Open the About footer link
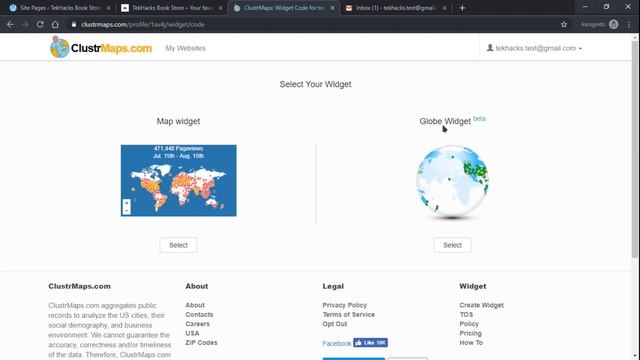 pyautogui.click(x=195, y=305)
